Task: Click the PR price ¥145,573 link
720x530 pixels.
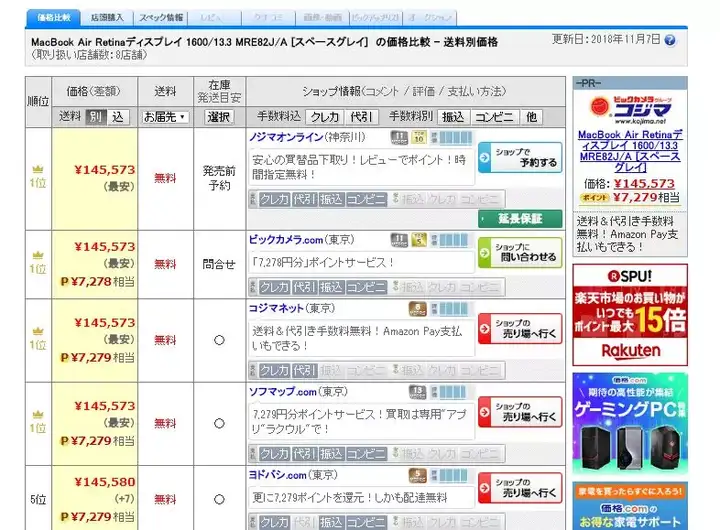Action: [x=644, y=184]
